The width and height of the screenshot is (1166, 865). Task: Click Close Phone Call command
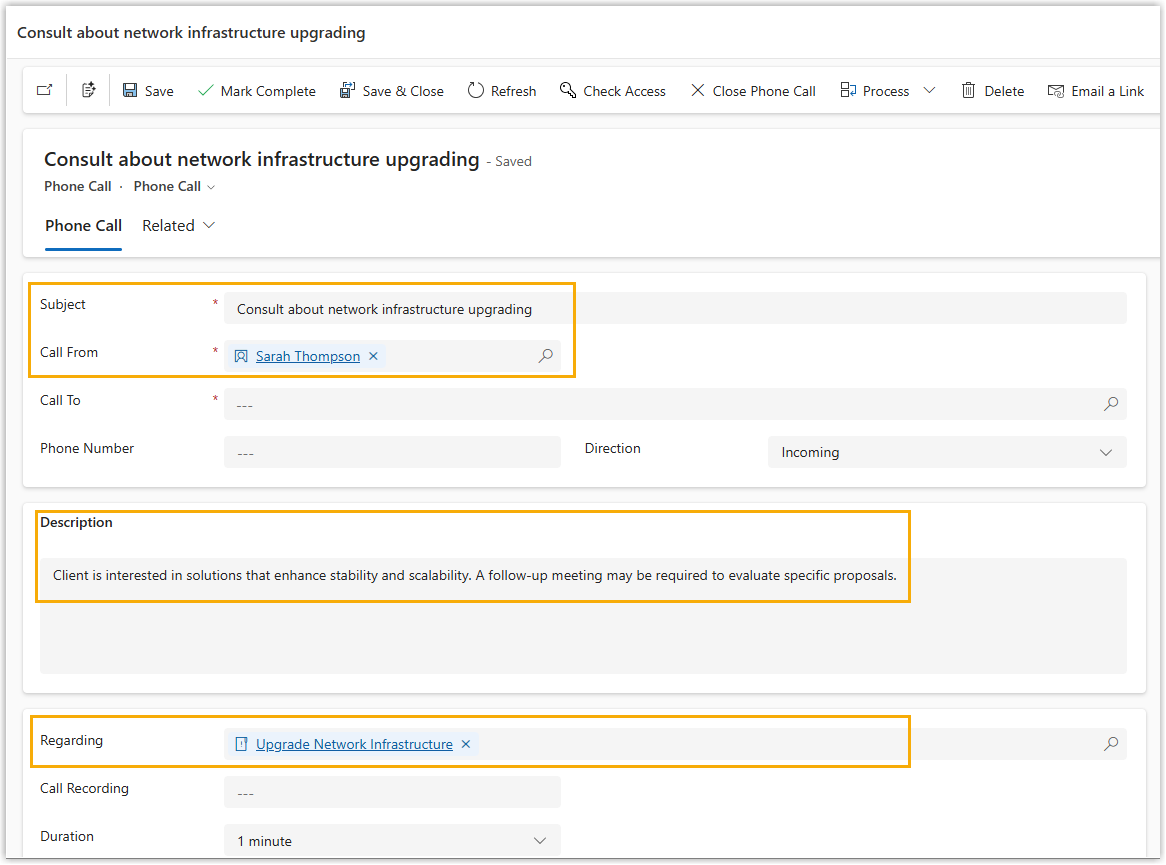pyautogui.click(x=753, y=91)
